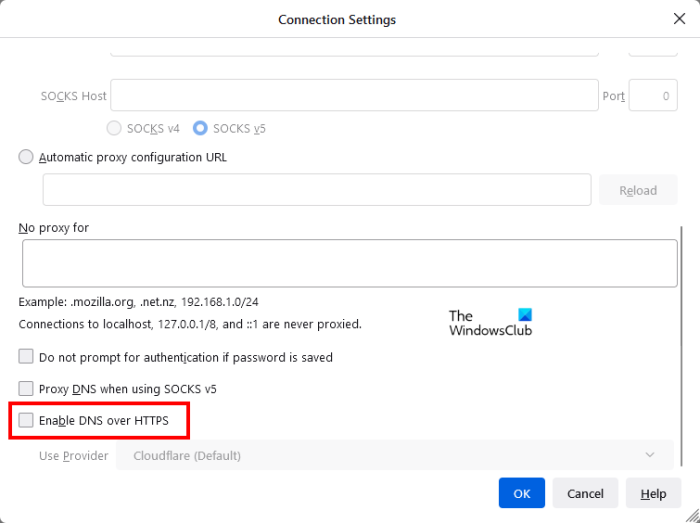Click the partially visible proxy field at top

click(354, 48)
